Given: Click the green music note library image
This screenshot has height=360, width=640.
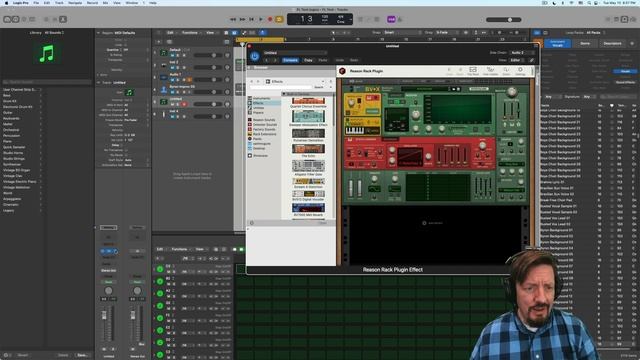Looking at the screenshot, I should (x=47, y=53).
